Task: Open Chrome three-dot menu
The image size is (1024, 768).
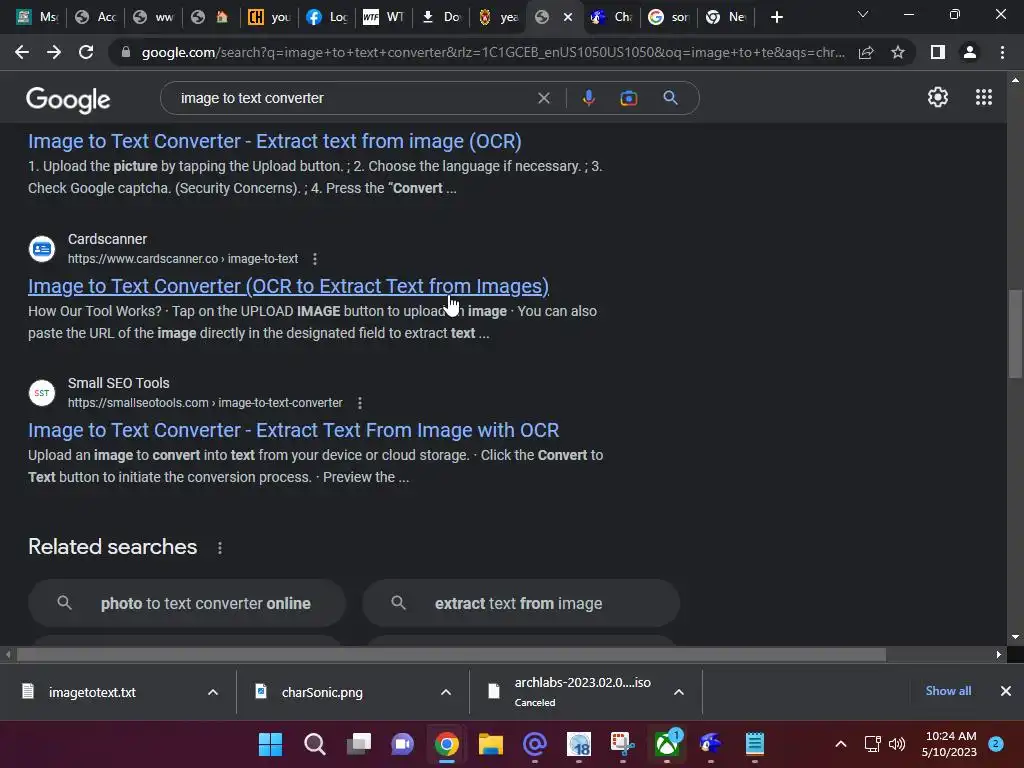Action: [x=1002, y=52]
